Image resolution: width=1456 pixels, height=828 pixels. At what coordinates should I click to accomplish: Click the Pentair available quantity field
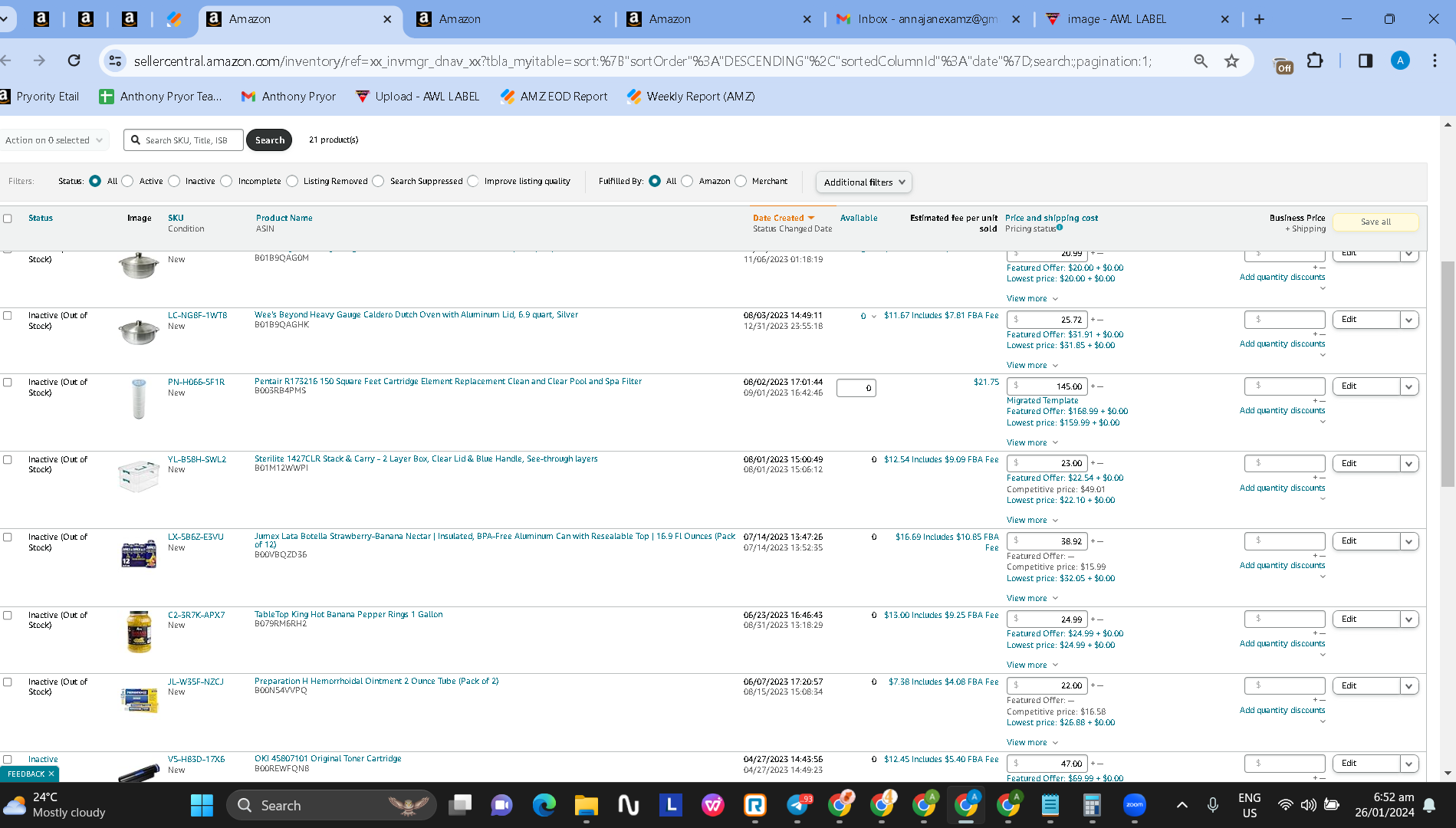point(856,388)
